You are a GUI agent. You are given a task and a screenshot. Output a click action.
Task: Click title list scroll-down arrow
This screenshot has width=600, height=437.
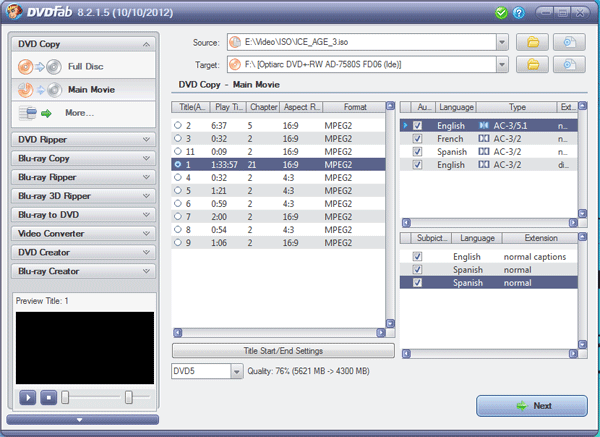click(390, 323)
